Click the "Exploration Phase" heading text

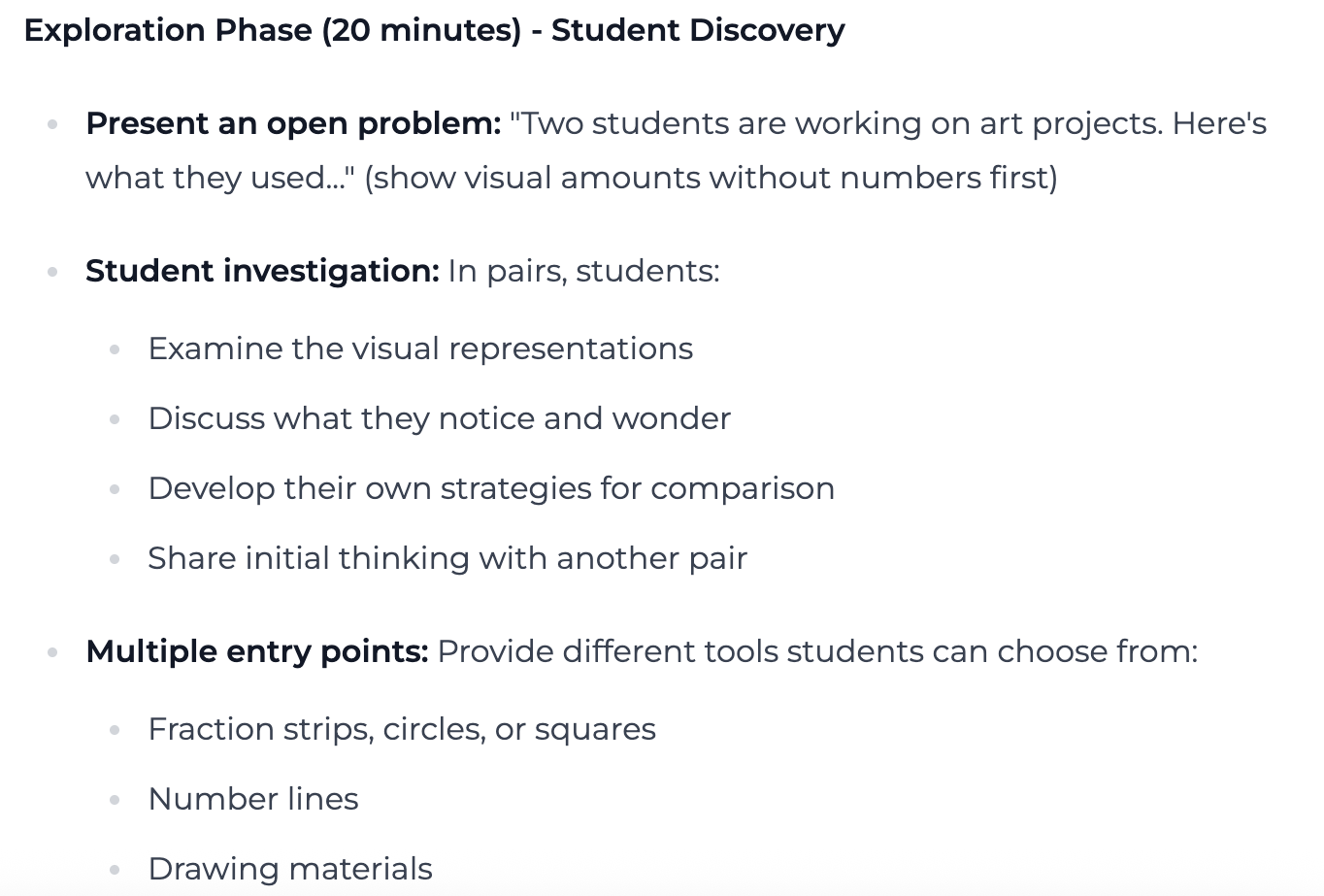(167, 30)
